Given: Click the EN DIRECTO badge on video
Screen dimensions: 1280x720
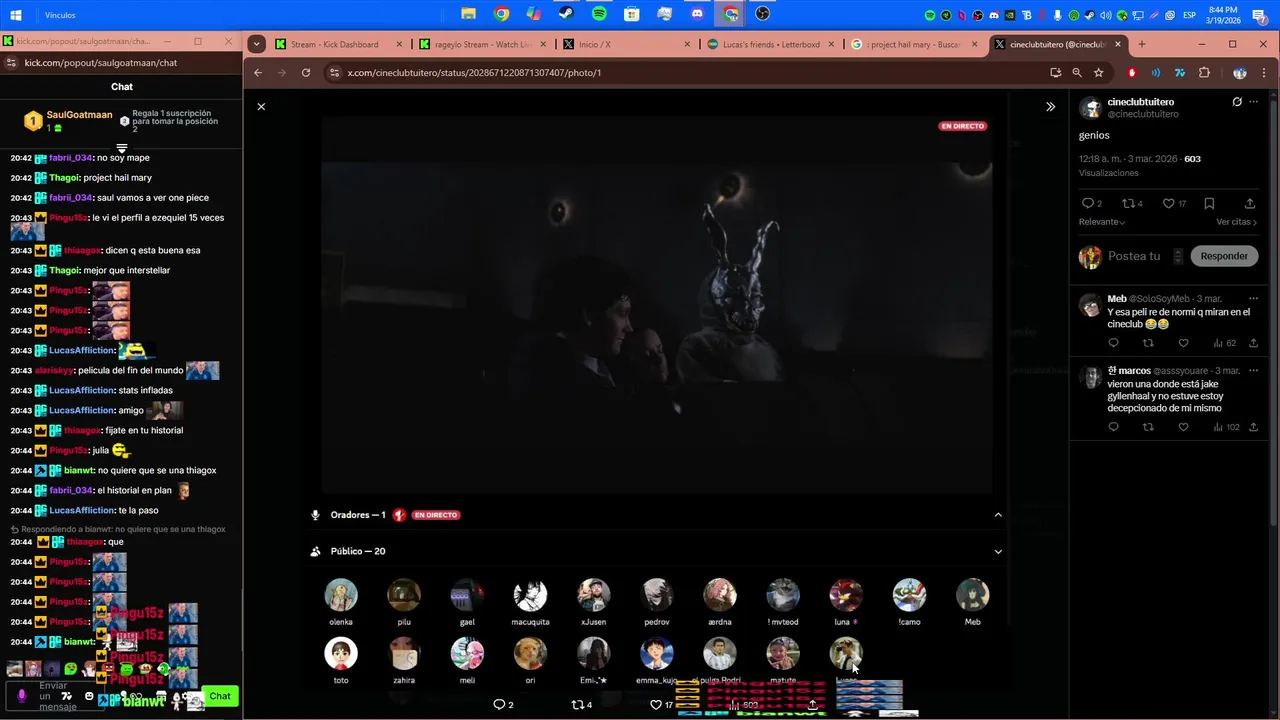Looking at the screenshot, I should (962, 126).
